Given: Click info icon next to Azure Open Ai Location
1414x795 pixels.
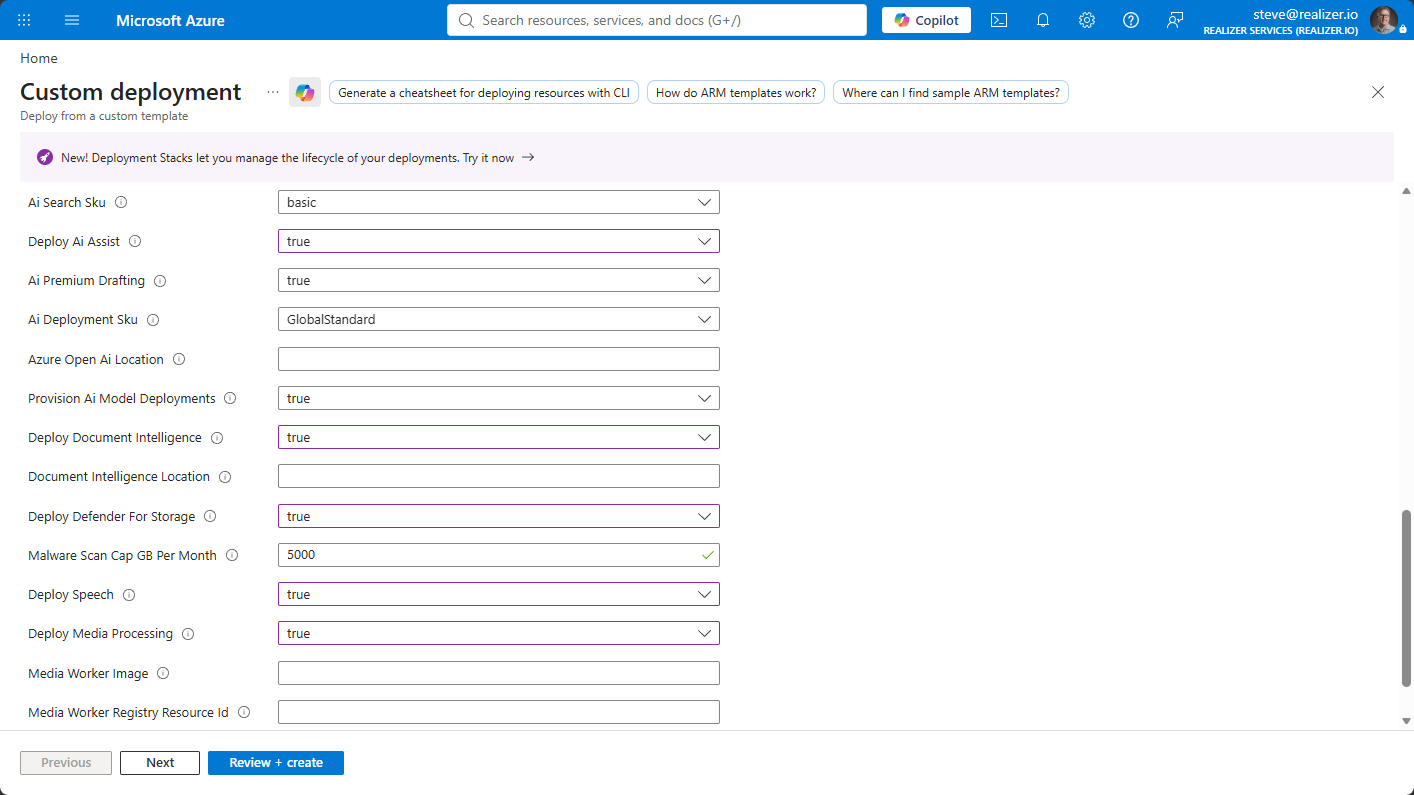Looking at the screenshot, I should (179, 359).
